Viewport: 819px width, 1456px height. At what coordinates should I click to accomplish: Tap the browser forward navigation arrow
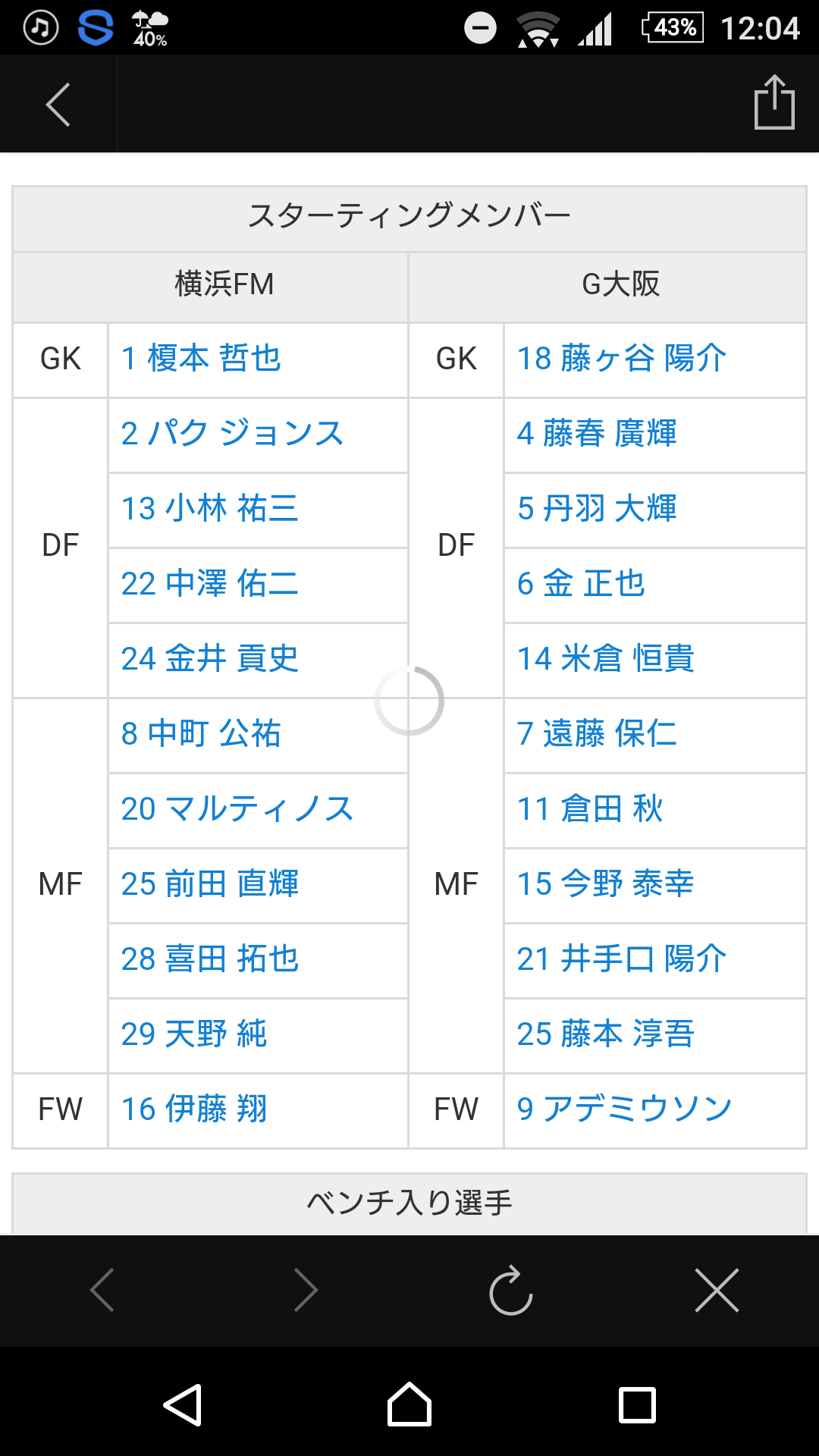tap(306, 1290)
